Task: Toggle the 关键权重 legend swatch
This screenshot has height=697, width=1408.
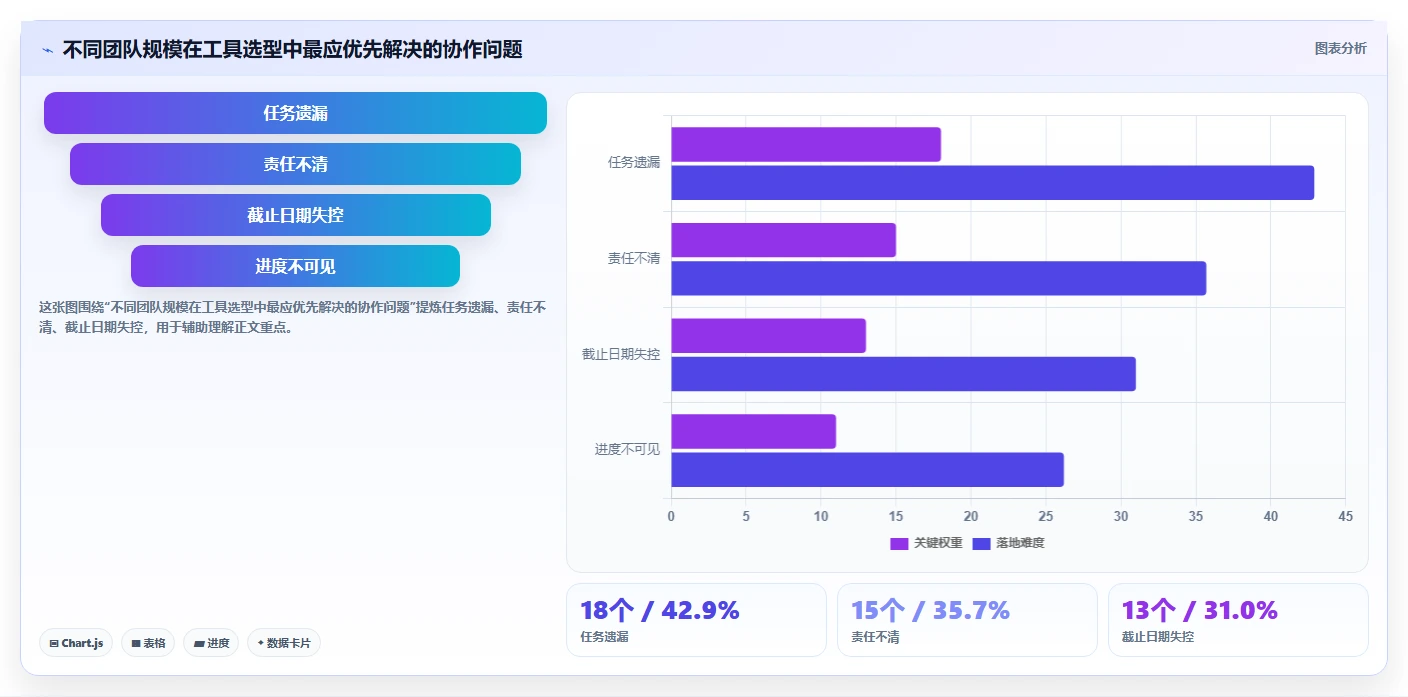Action: [x=899, y=543]
